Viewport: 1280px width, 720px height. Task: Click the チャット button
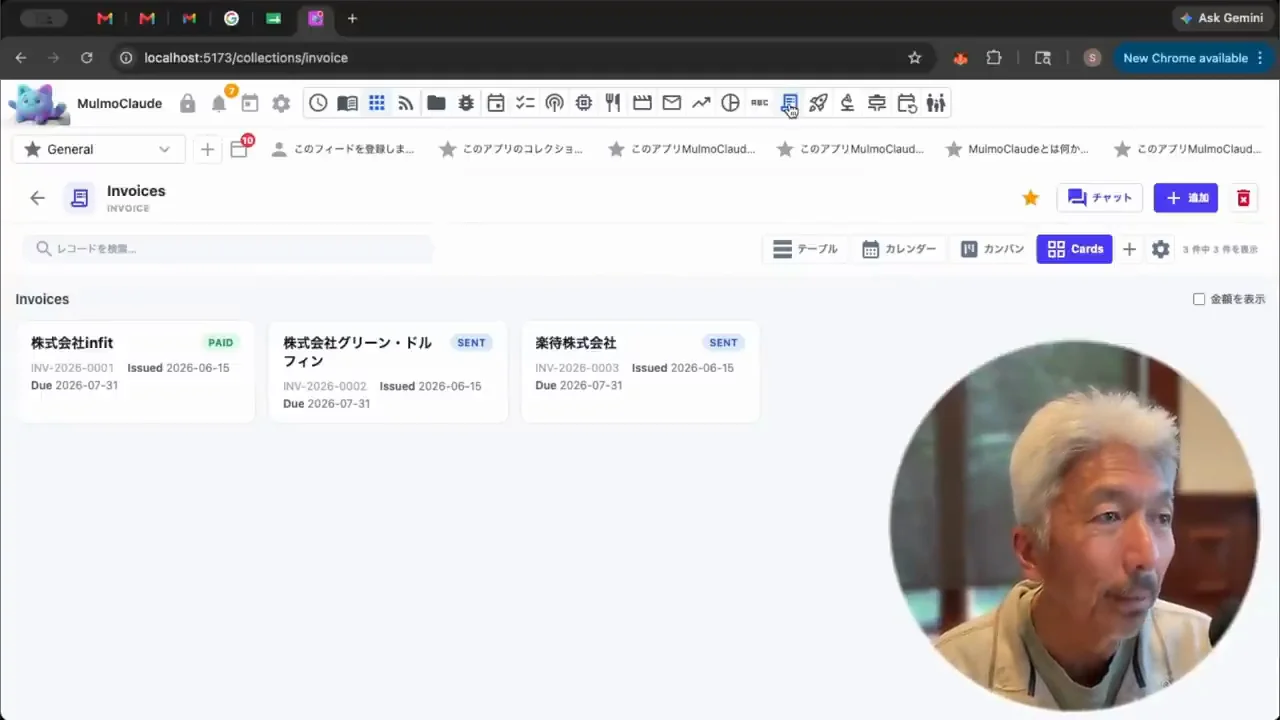point(1100,198)
